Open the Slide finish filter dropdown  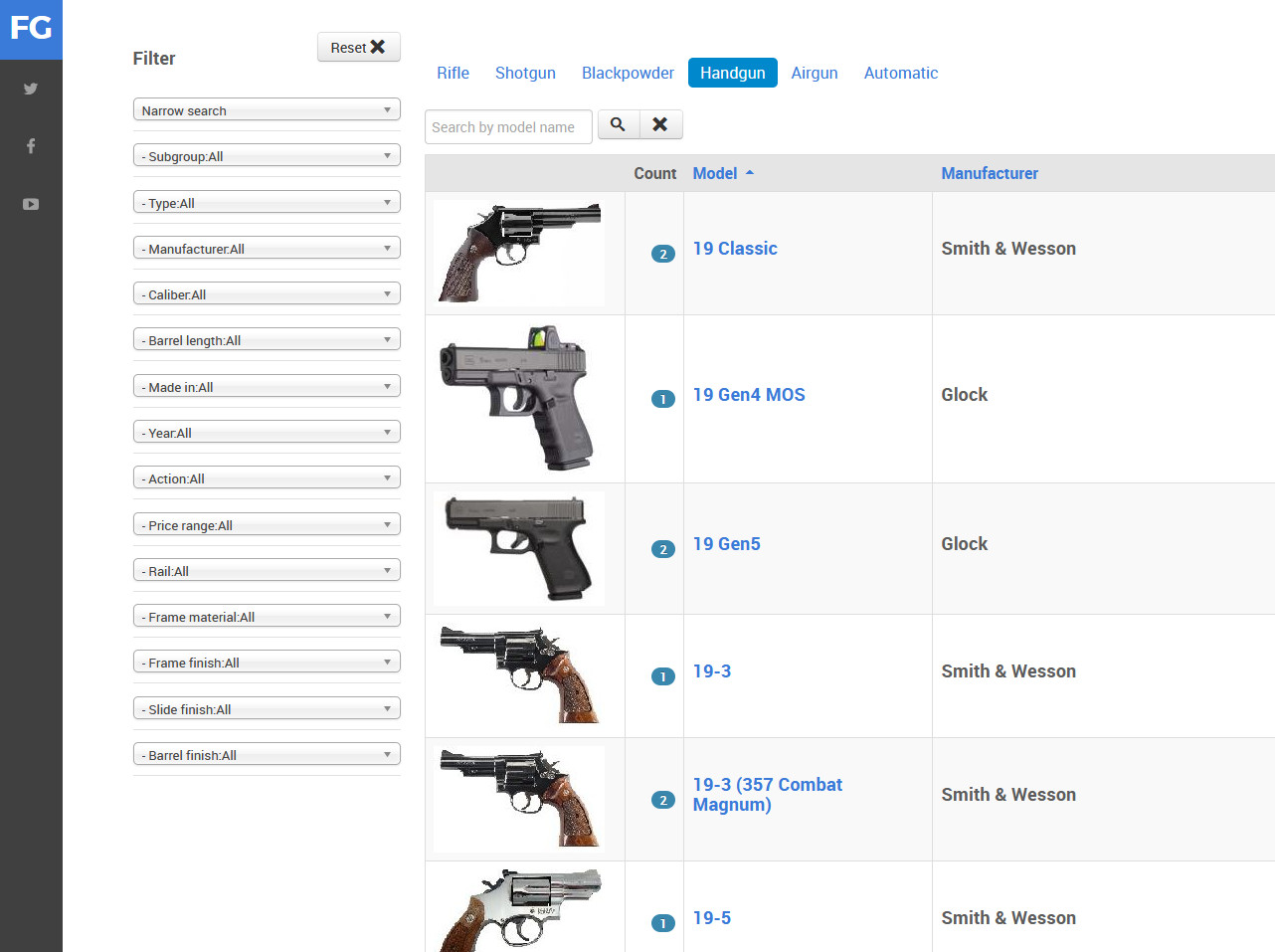(x=267, y=708)
